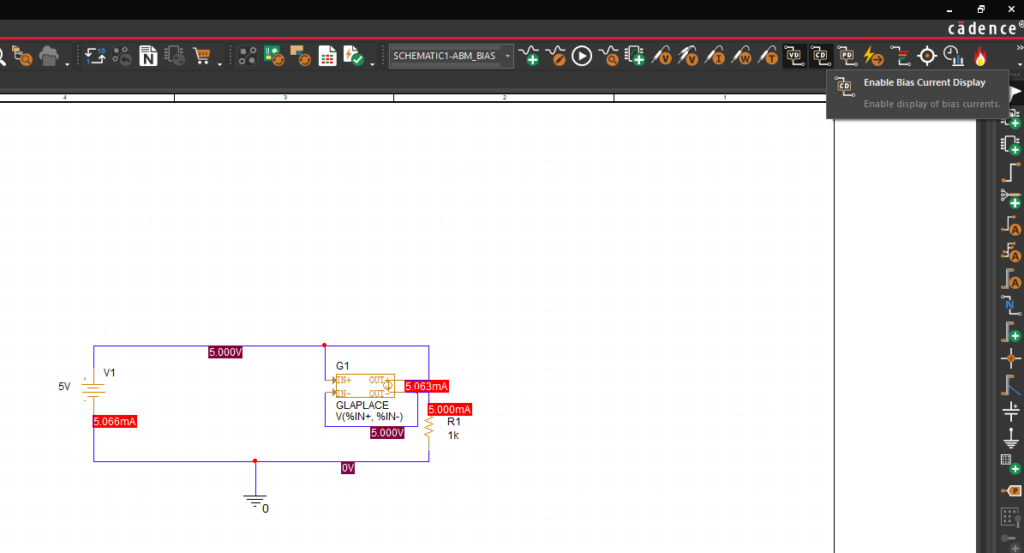Click the lightning bolt arrow icon

click(x=874, y=56)
